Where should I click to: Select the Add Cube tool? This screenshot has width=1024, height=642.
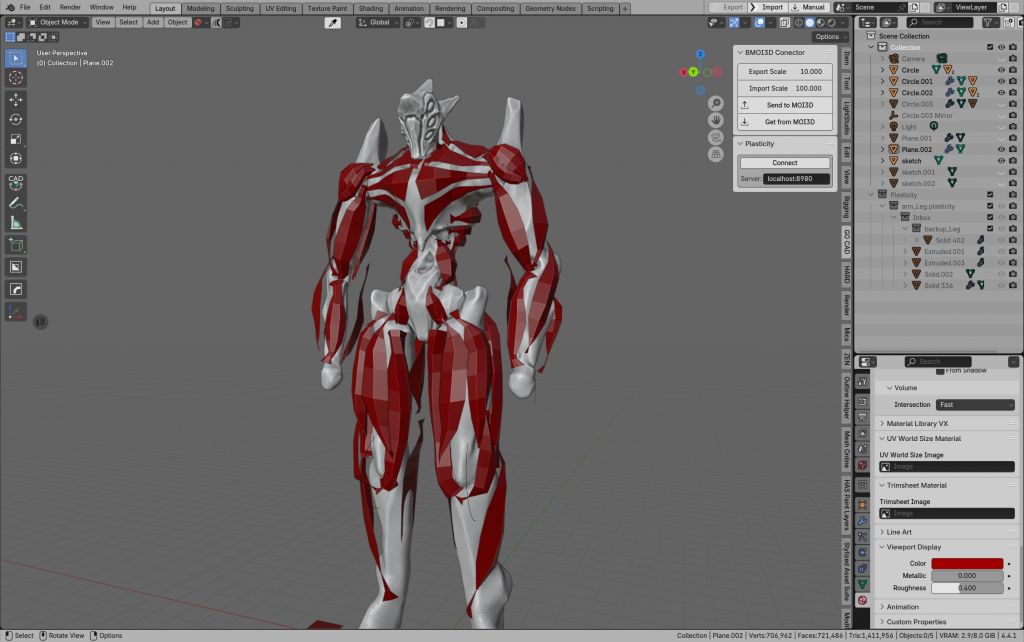(16, 244)
